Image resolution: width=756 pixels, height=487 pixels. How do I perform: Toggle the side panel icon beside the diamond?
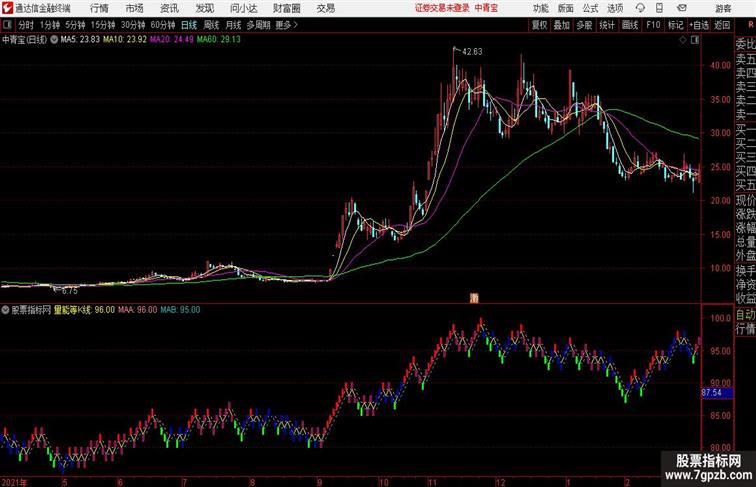click(695, 40)
